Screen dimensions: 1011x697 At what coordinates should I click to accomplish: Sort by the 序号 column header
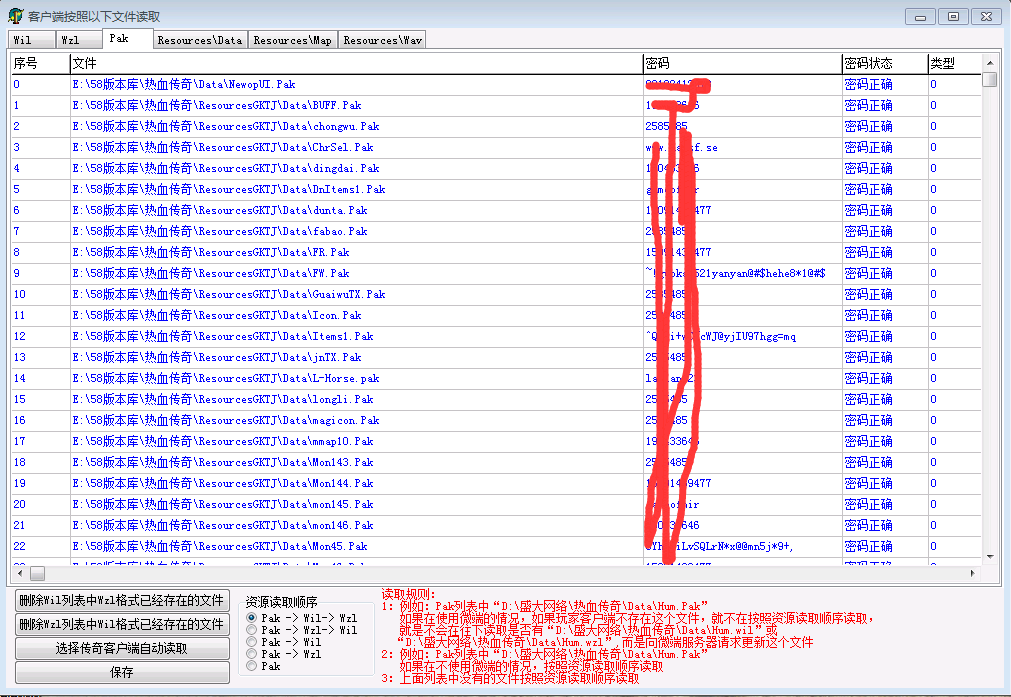[40, 63]
